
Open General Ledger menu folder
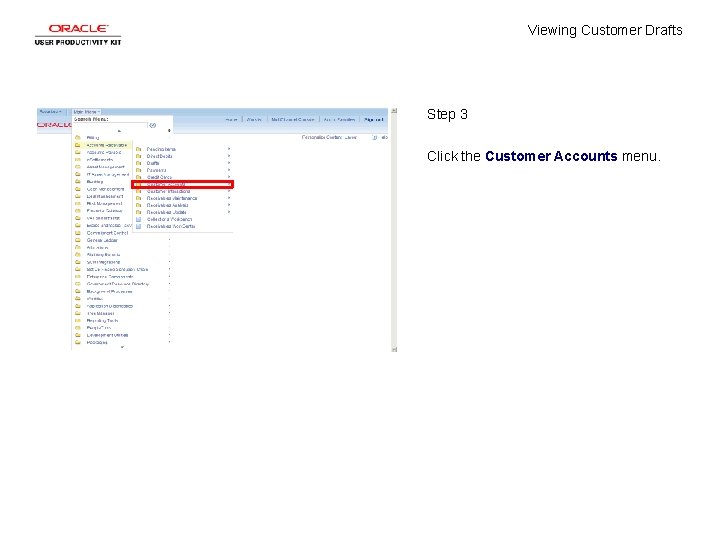coord(102,240)
